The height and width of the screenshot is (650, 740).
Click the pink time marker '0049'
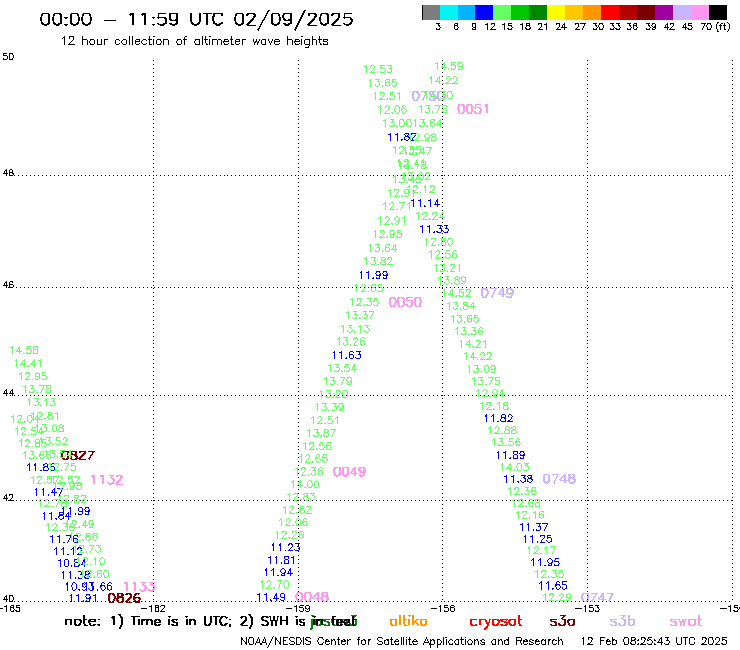pyautogui.click(x=350, y=472)
